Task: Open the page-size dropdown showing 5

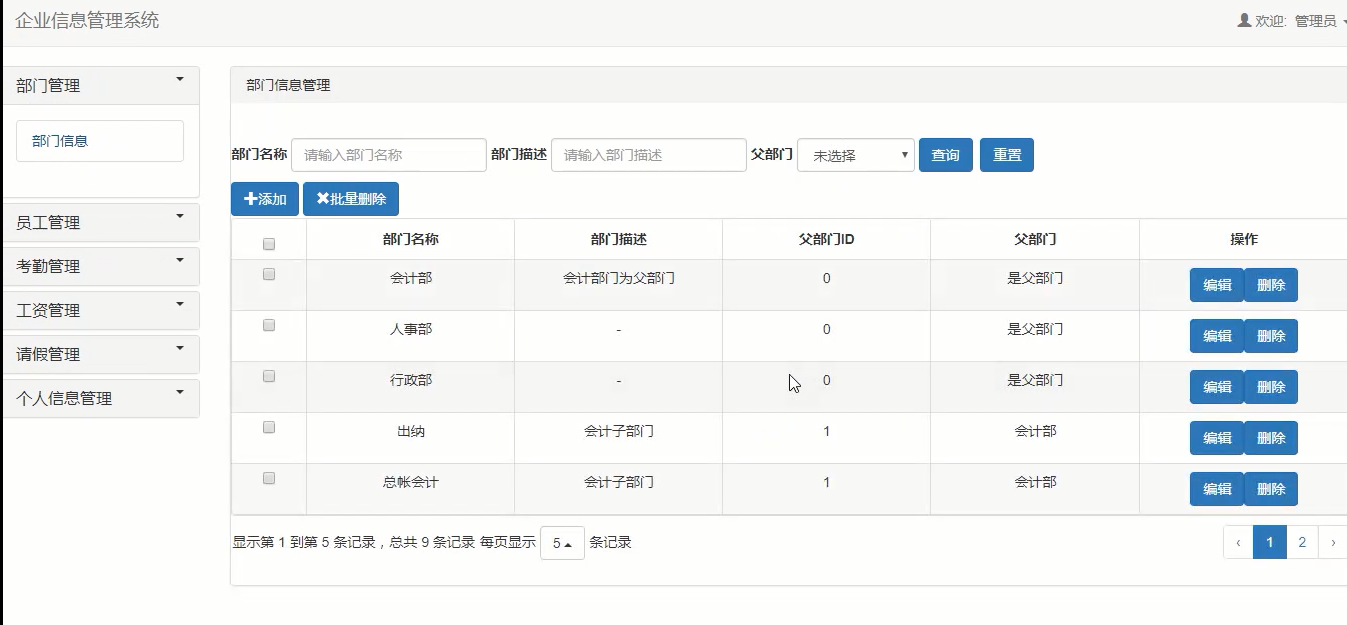Action: tap(562, 543)
